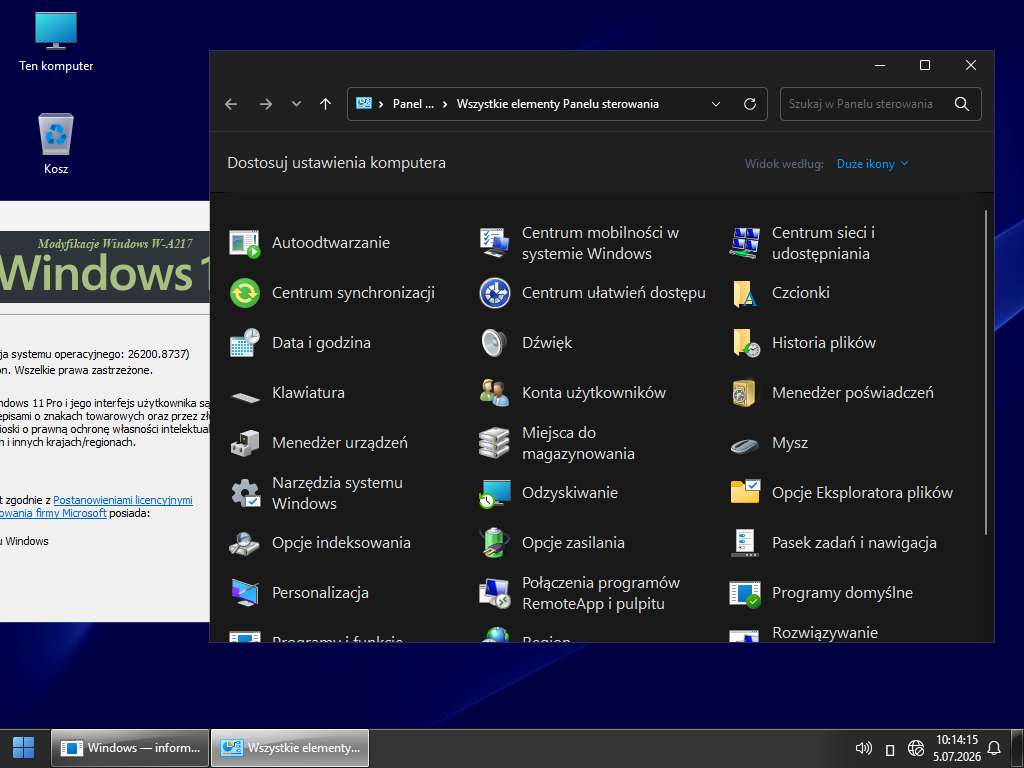Image resolution: width=1024 pixels, height=768 pixels.
Task: Open the Narzędzia systemu Windows gear icon
Action: pos(245,493)
